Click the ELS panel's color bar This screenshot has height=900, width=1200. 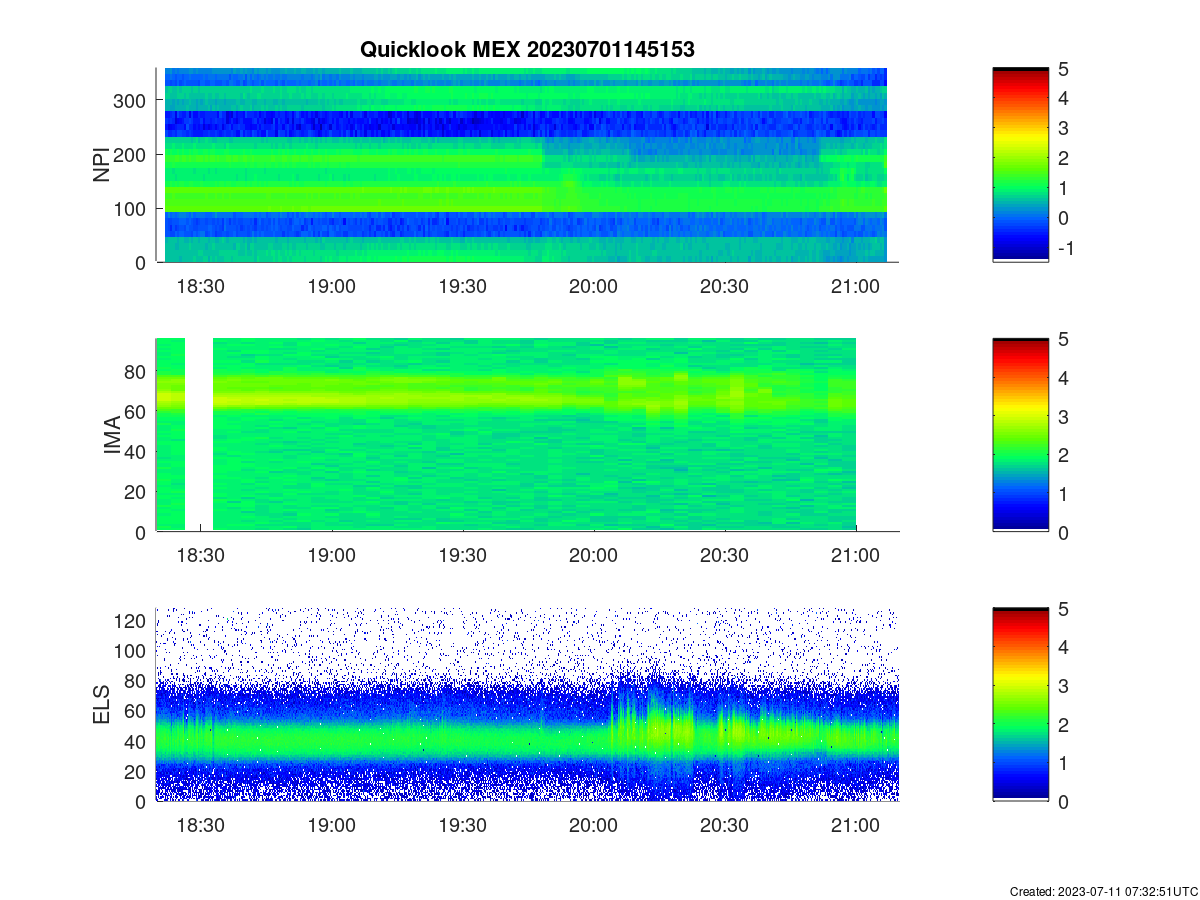click(x=1020, y=705)
